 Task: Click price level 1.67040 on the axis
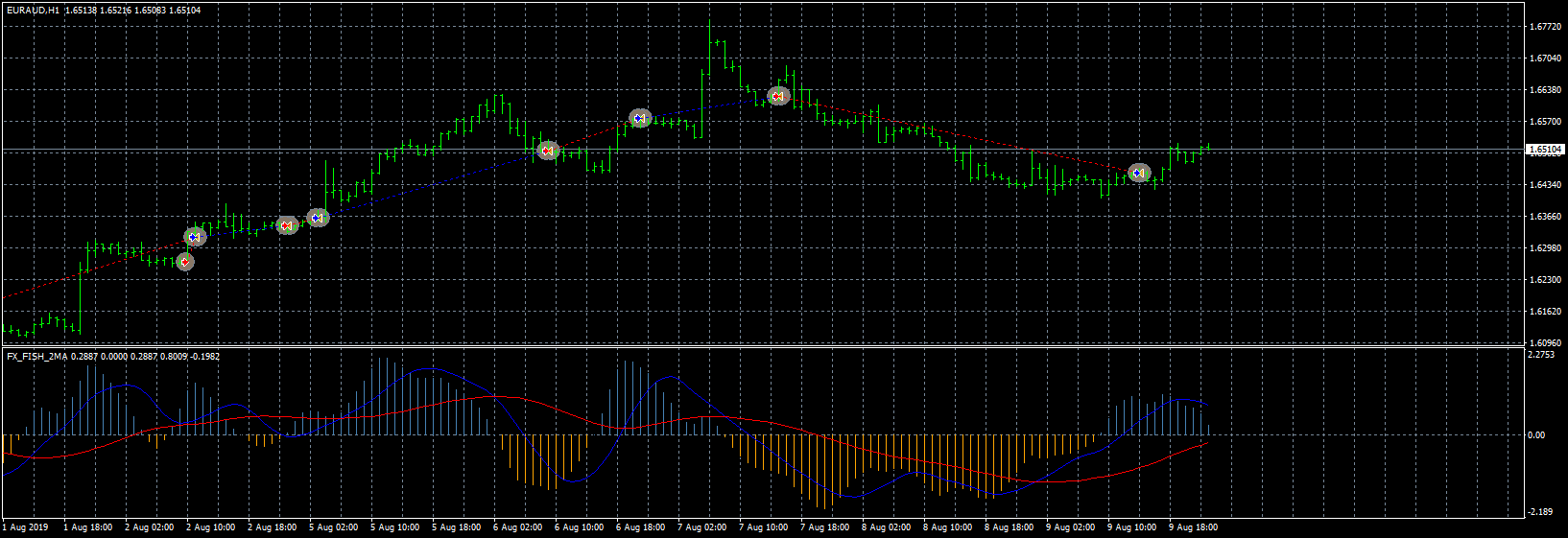(1543, 58)
